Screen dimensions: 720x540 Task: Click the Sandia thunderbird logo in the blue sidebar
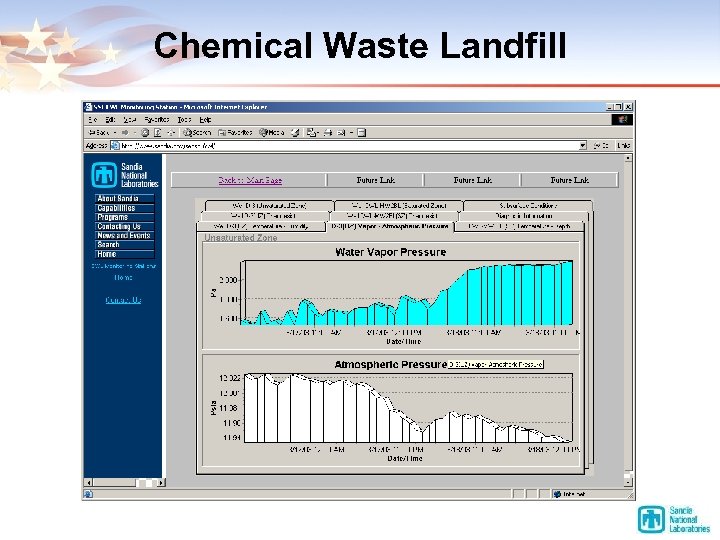(104, 175)
